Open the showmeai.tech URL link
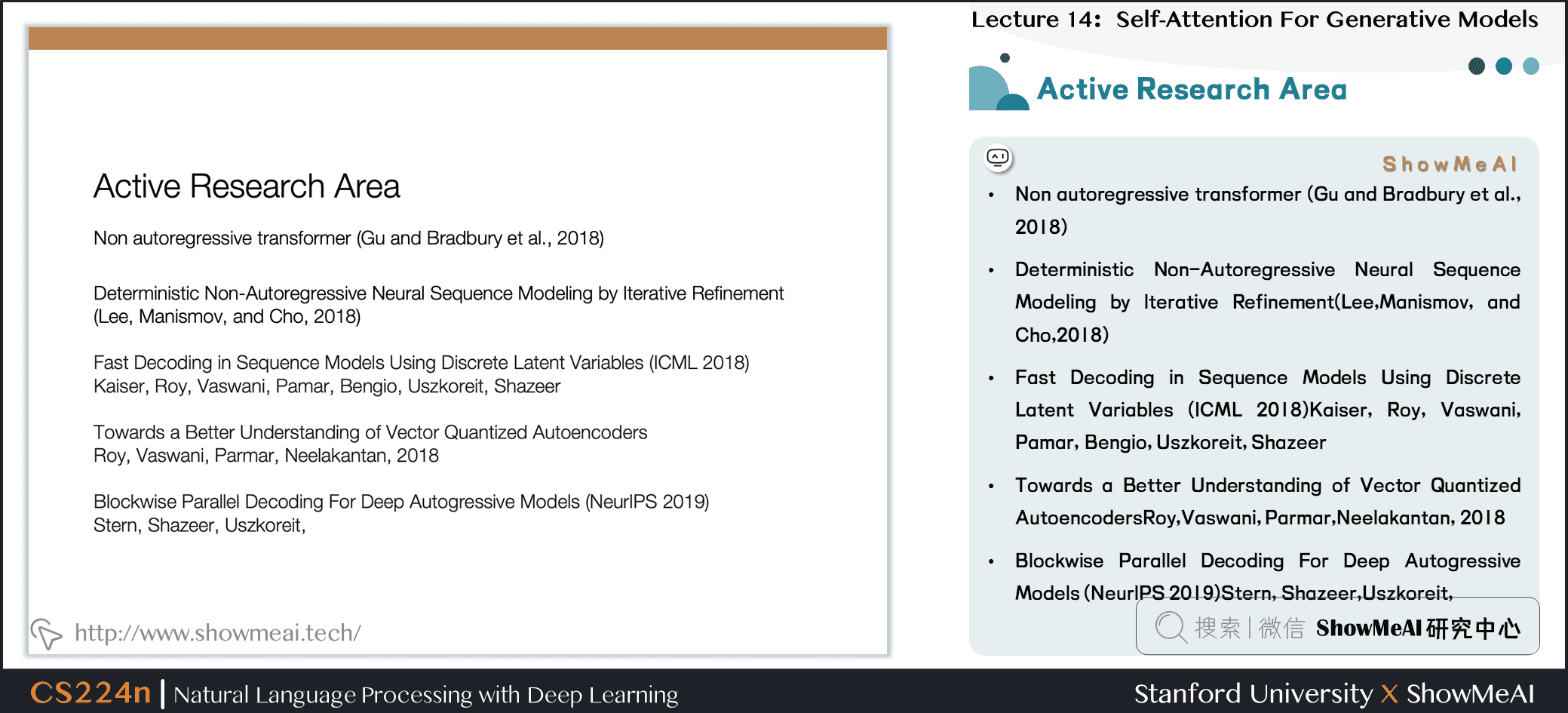This screenshot has width=1568, height=713. click(x=218, y=632)
